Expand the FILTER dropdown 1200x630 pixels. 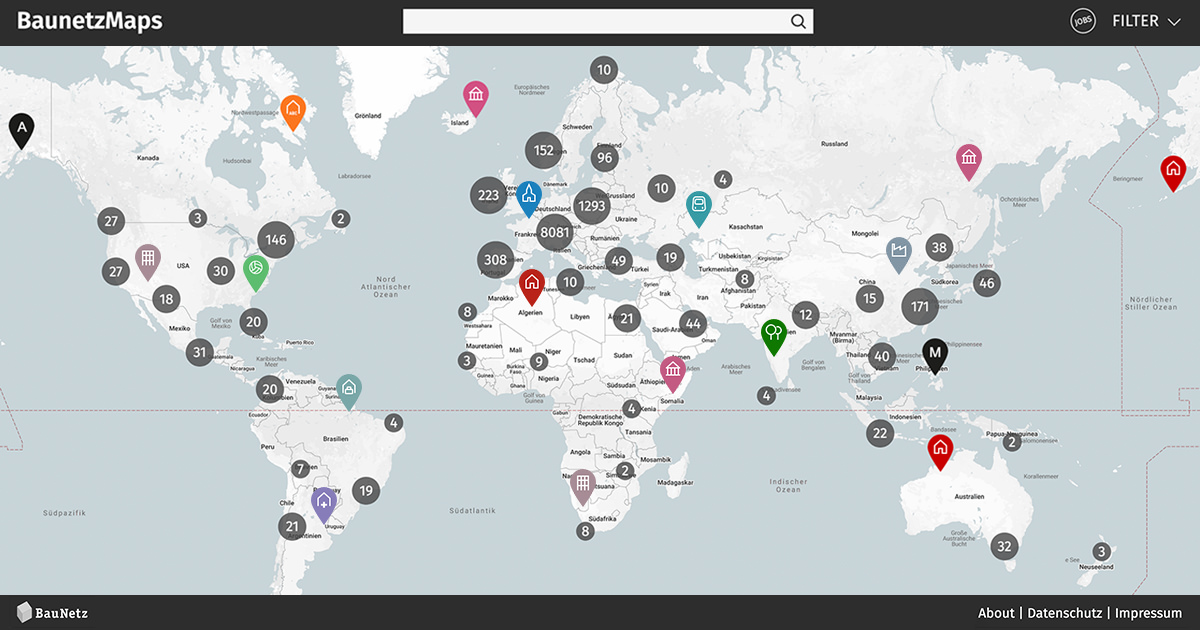[1146, 21]
